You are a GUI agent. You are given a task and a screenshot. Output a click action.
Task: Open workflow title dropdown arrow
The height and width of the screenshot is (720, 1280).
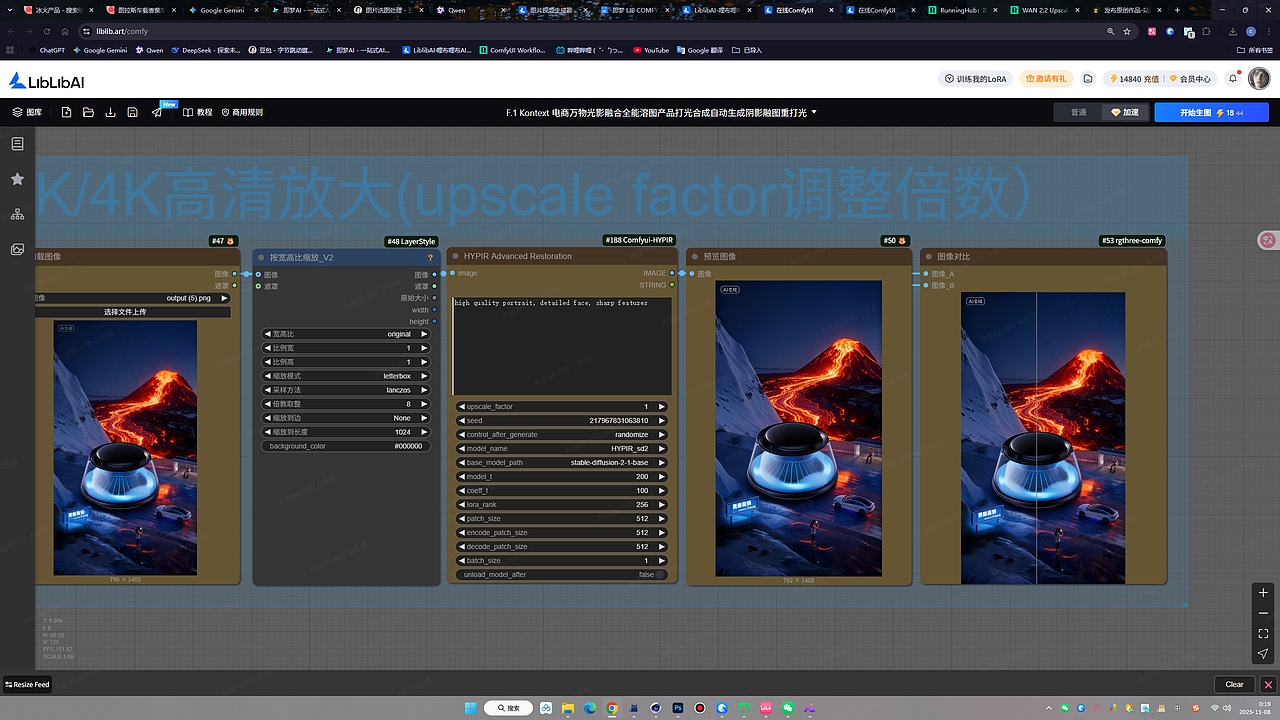click(814, 112)
